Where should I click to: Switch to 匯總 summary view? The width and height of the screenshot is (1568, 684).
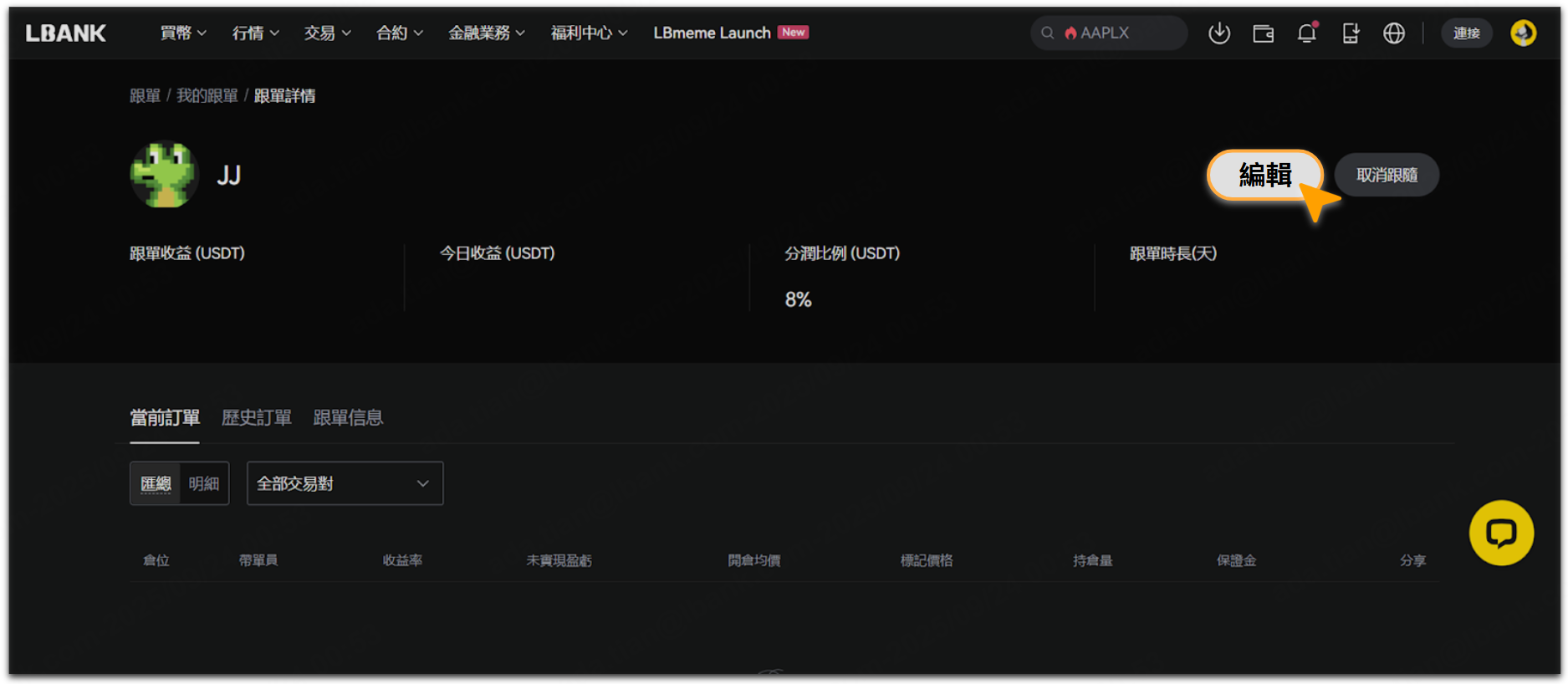point(156,483)
